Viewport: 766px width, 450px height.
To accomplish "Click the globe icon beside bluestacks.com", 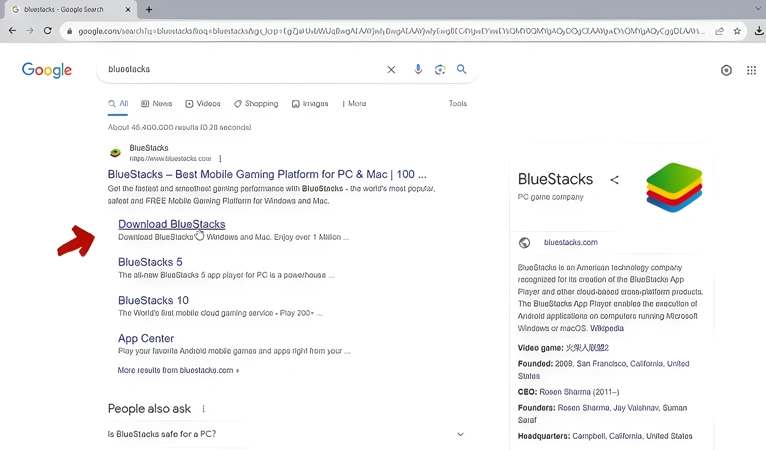I will 524,242.
